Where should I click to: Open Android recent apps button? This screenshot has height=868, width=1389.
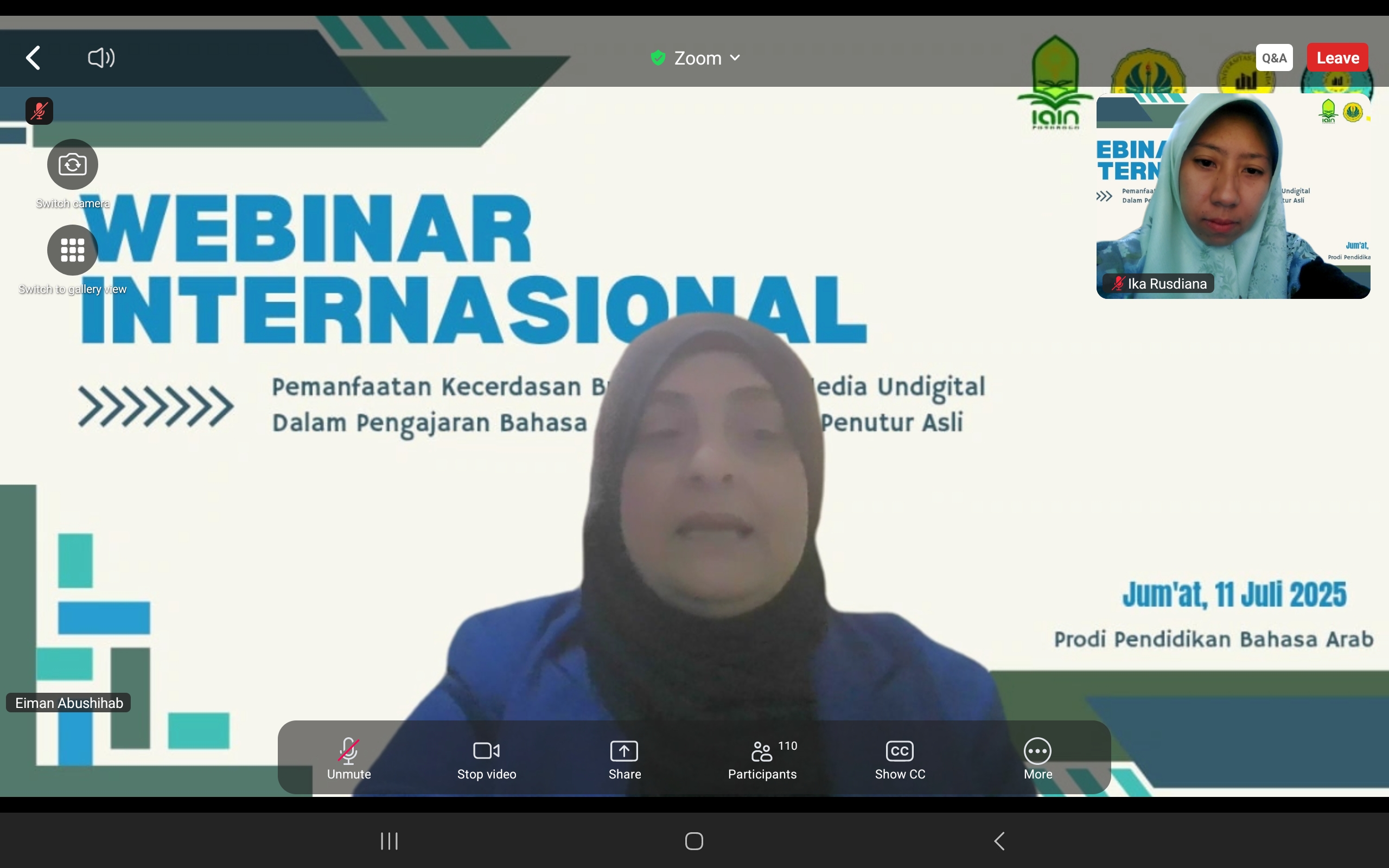389,841
